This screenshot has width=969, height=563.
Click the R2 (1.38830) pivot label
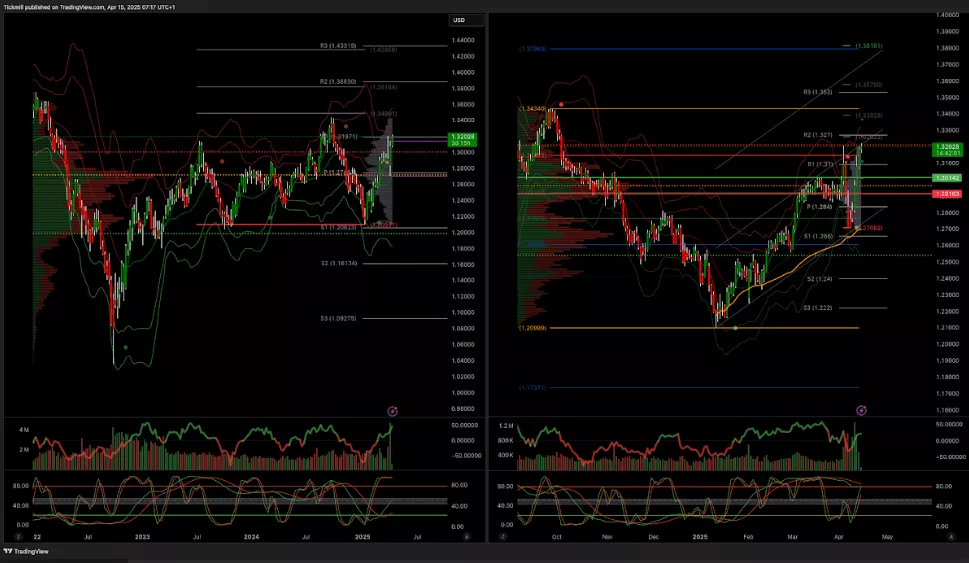(340, 81)
